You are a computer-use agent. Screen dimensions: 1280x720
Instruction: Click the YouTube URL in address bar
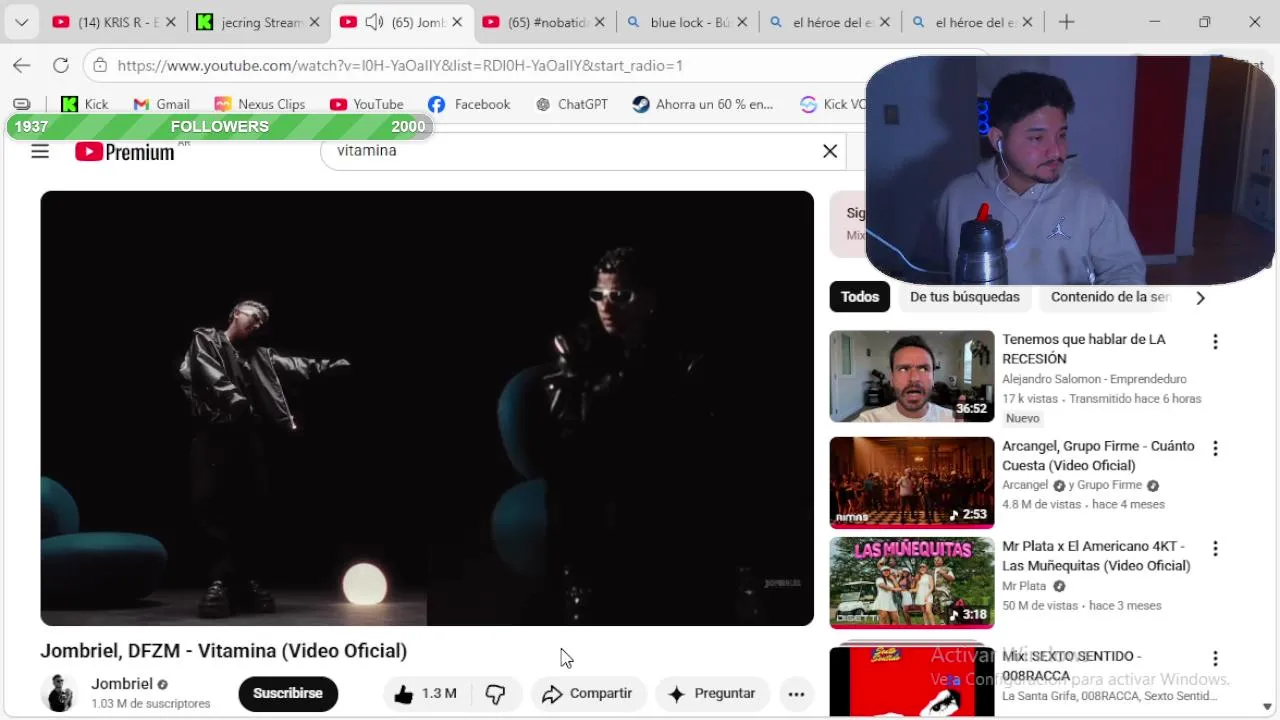point(400,65)
